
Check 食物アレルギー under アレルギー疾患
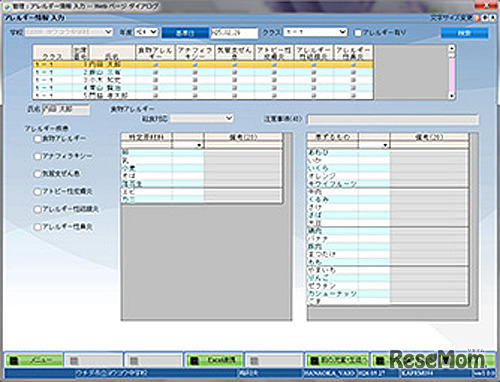(x=37, y=138)
